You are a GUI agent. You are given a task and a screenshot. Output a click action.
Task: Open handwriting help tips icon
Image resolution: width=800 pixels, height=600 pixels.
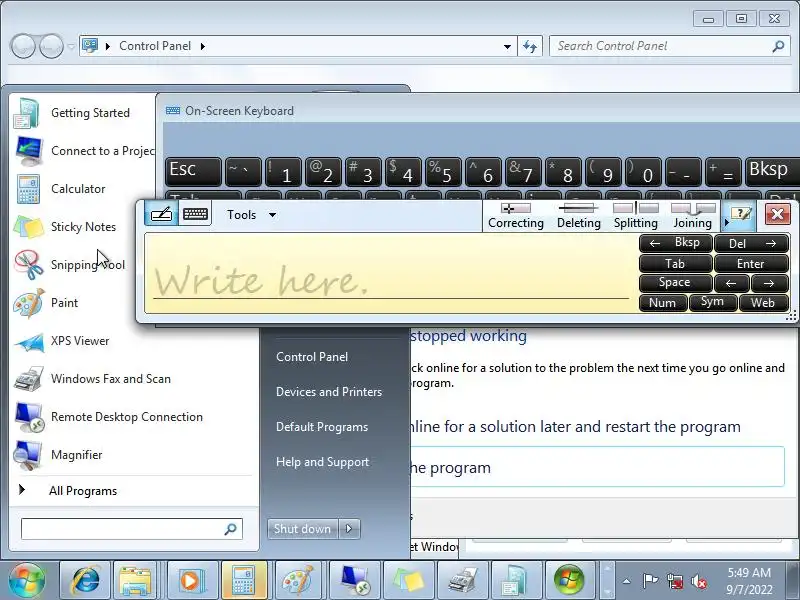(x=741, y=214)
